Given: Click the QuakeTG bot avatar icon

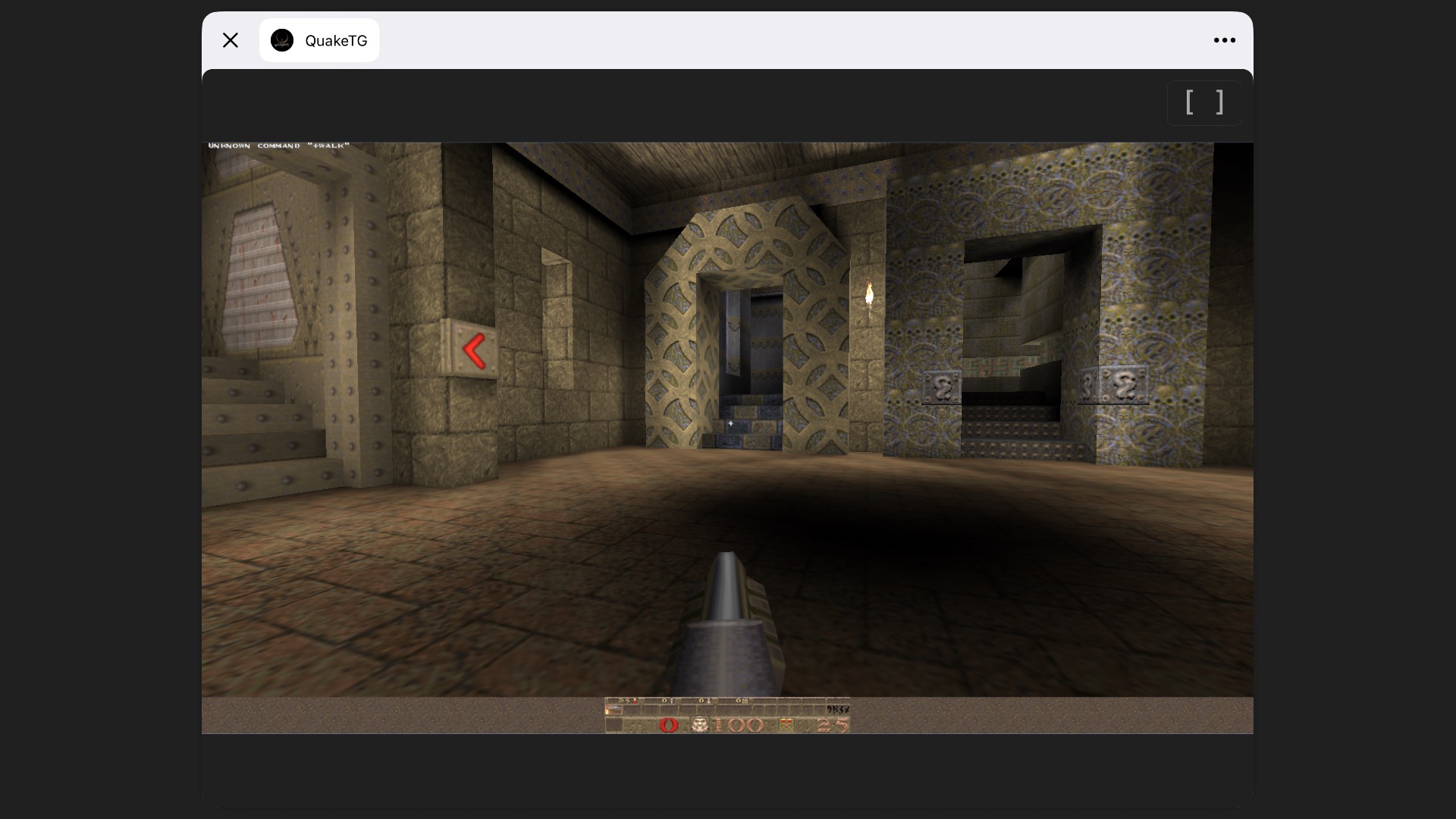Looking at the screenshot, I should 283,40.
